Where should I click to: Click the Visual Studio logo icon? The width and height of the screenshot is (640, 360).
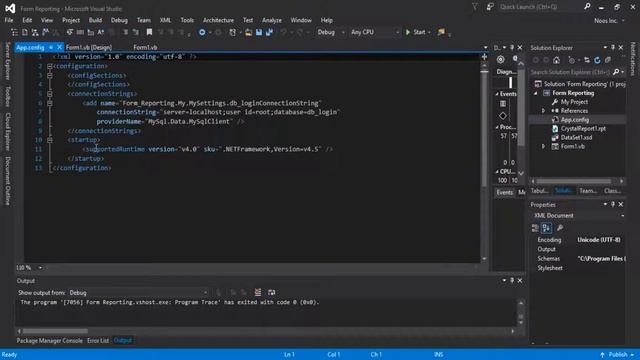pyautogui.click(x=10, y=8)
